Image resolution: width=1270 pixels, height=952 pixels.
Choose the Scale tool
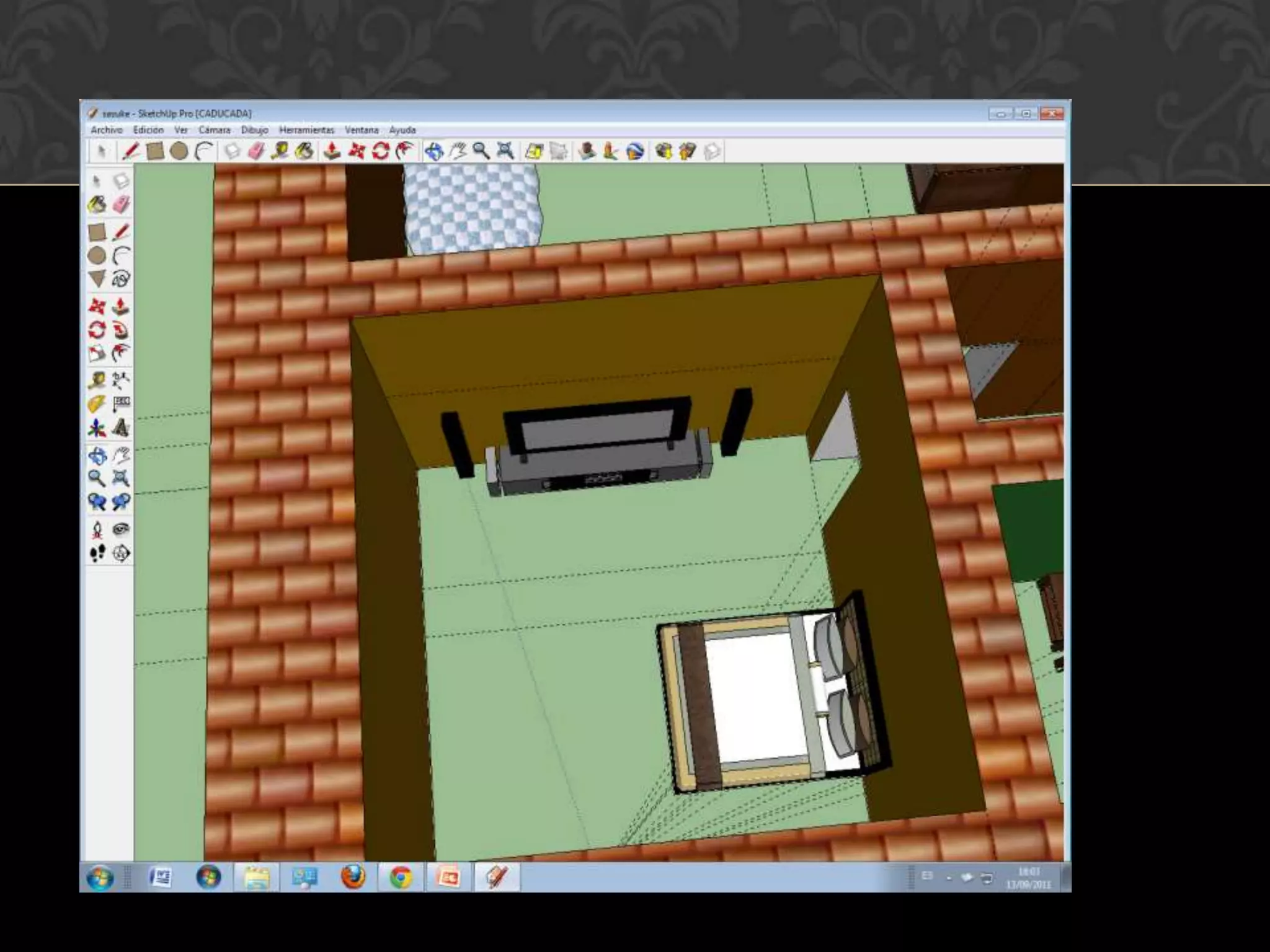[97, 353]
